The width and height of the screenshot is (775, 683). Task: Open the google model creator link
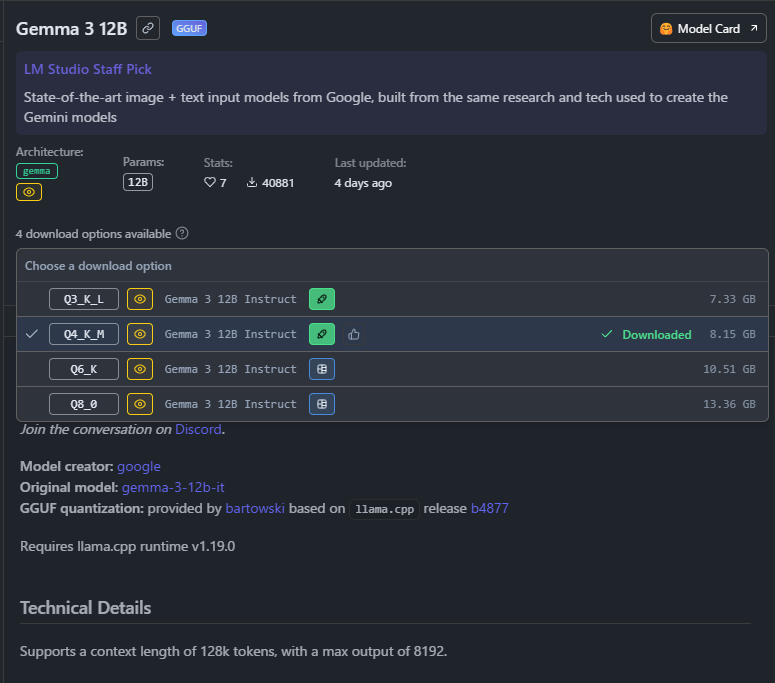click(x=139, y=467)
